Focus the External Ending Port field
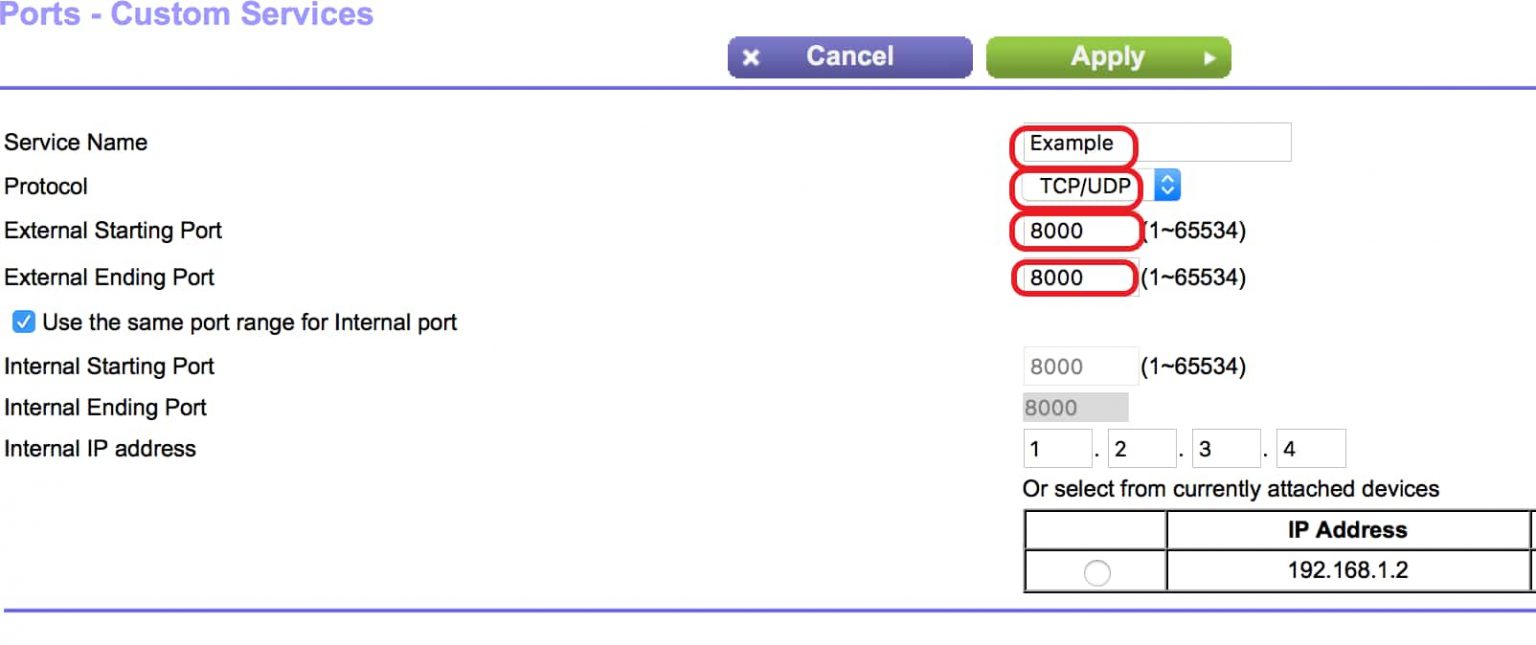Viewport: 1536px width, 645px height. (x=1076, y=277)
